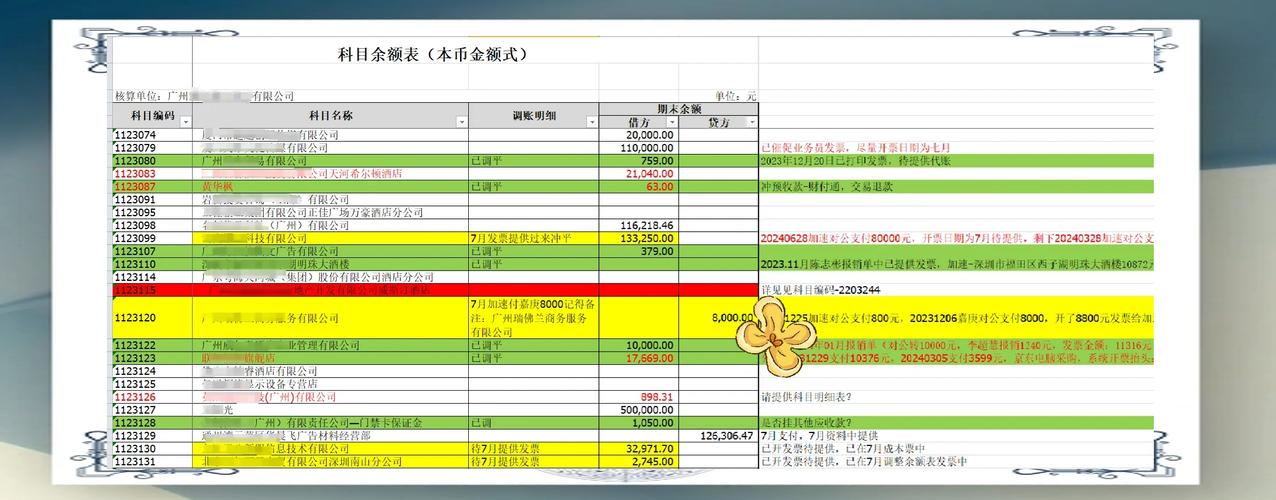Select account code cell 1123124
Screen dimensions: 1276x500
[152, 371]
